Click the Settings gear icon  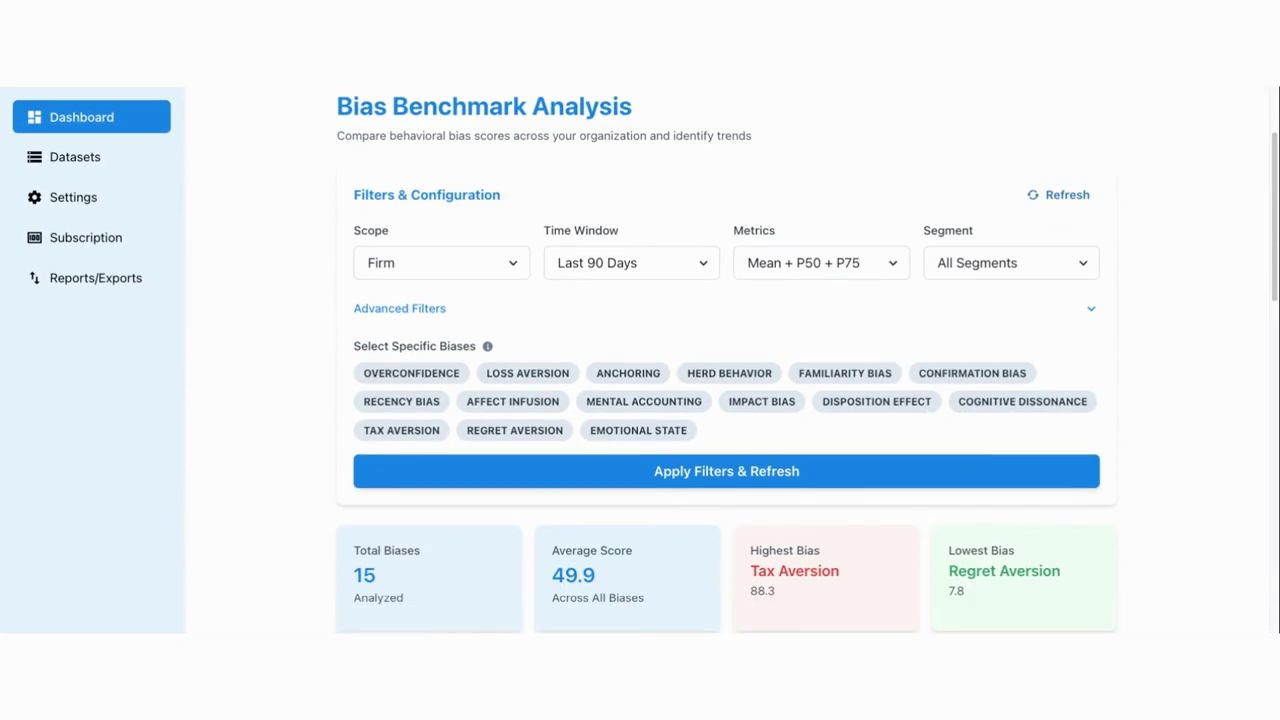click(x=34, y=197)
